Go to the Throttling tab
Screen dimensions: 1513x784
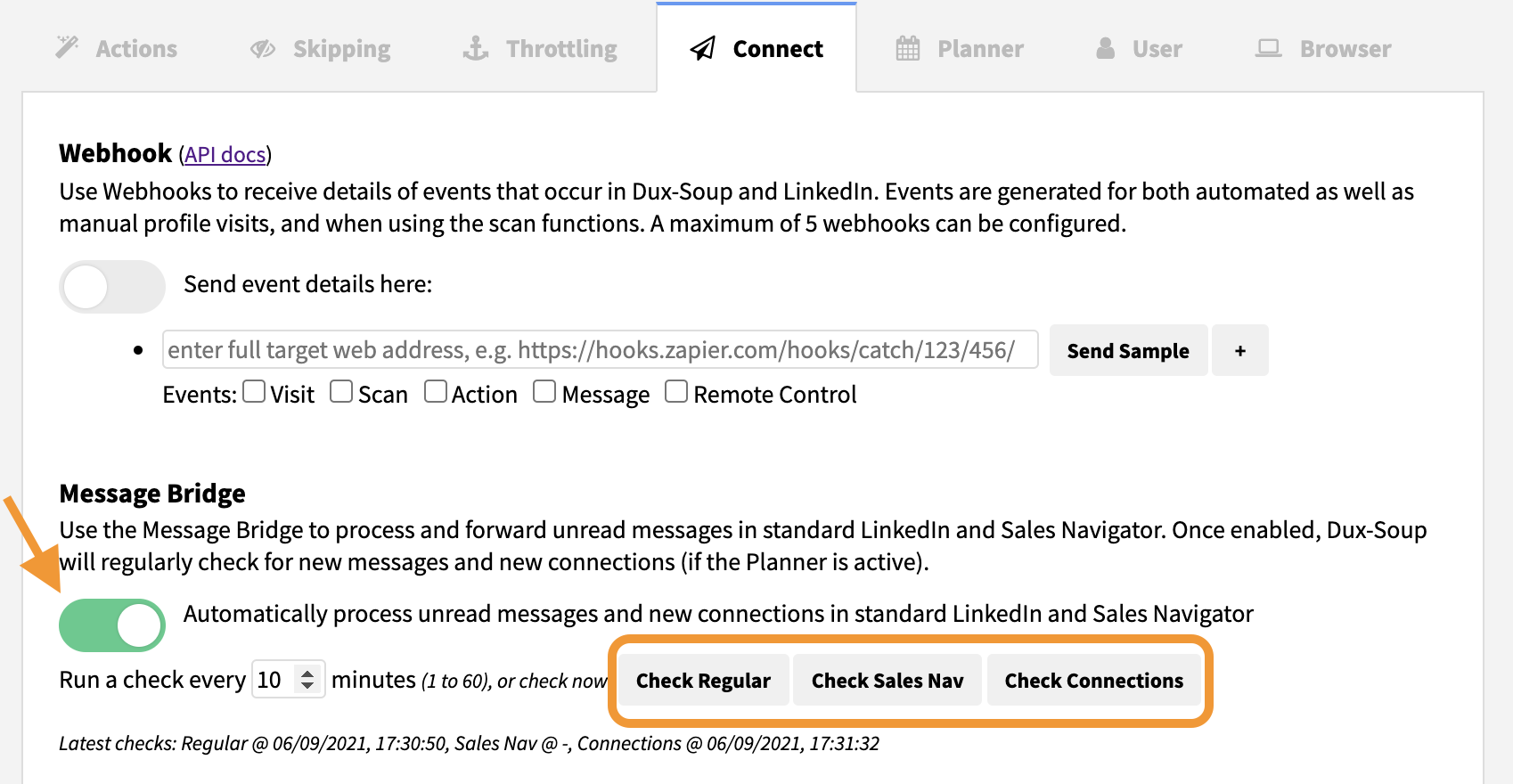pos(540,48)
